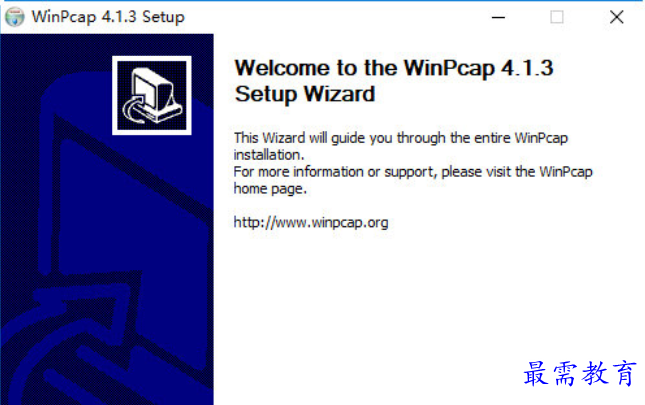Viewport: 645px width, 405px height.
Task: Click the 'Welcome to the WinPcap 4.1.3' heading line
Action: pos(394,68)
